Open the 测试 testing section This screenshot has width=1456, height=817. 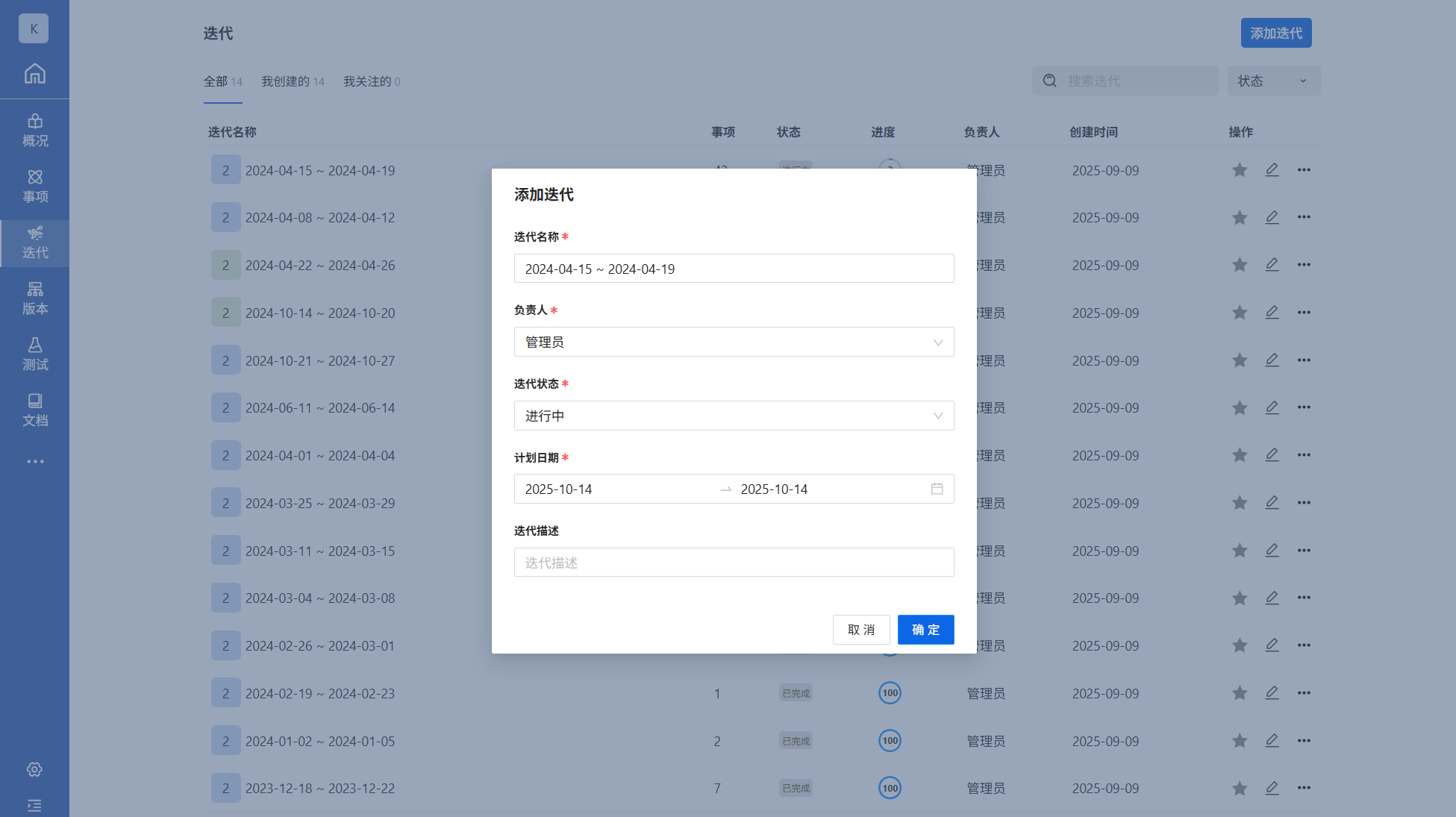[35, 354]
